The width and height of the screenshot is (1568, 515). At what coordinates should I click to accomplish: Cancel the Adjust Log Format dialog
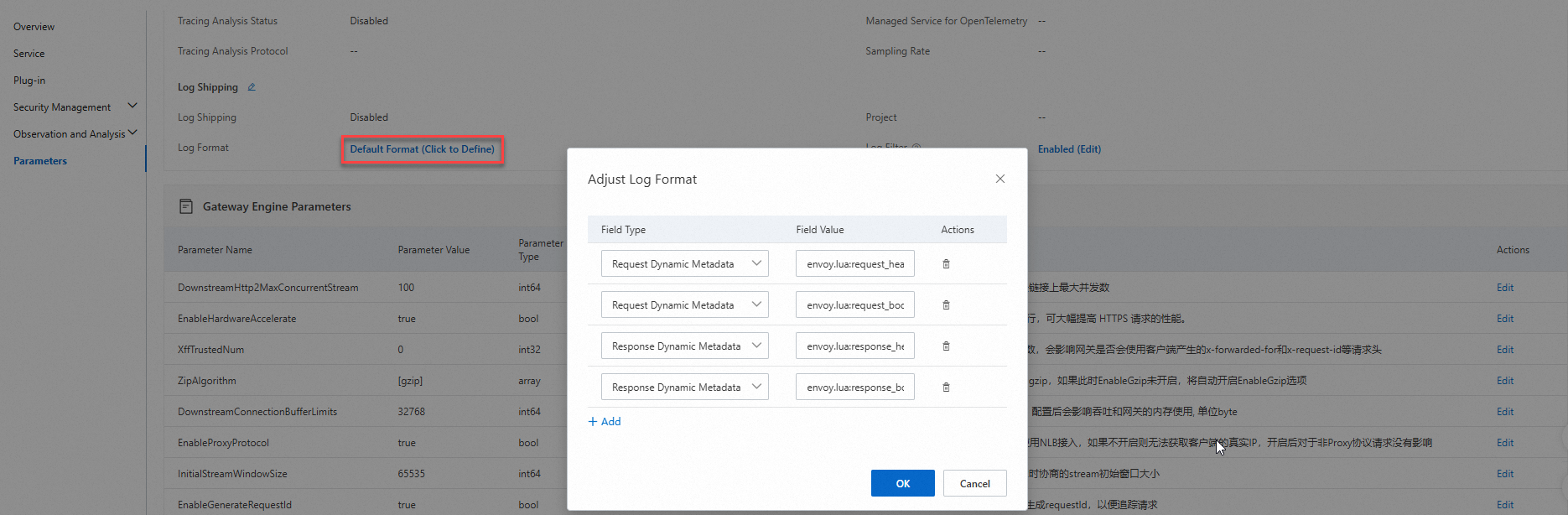point(974,483)
